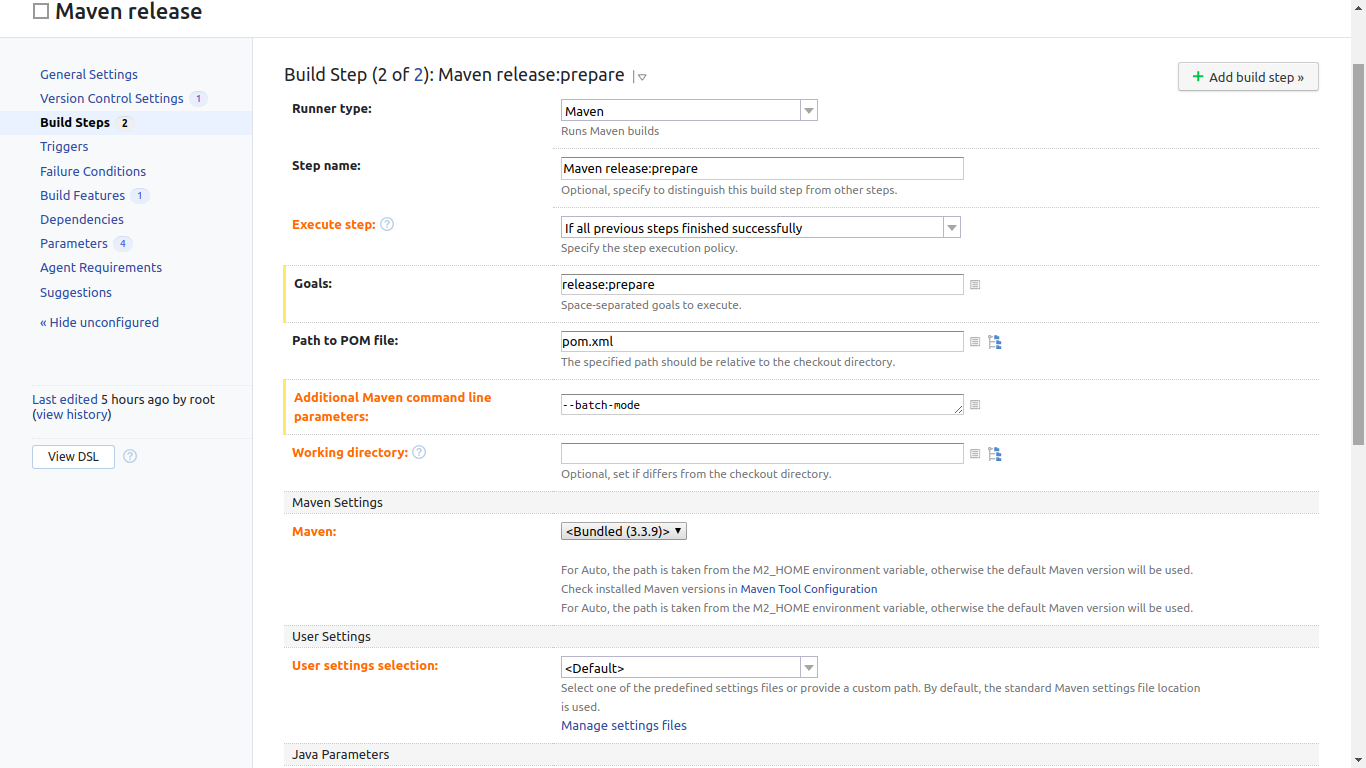
Task: Click help icon next to Execute step
Action: tap(387, 224)
